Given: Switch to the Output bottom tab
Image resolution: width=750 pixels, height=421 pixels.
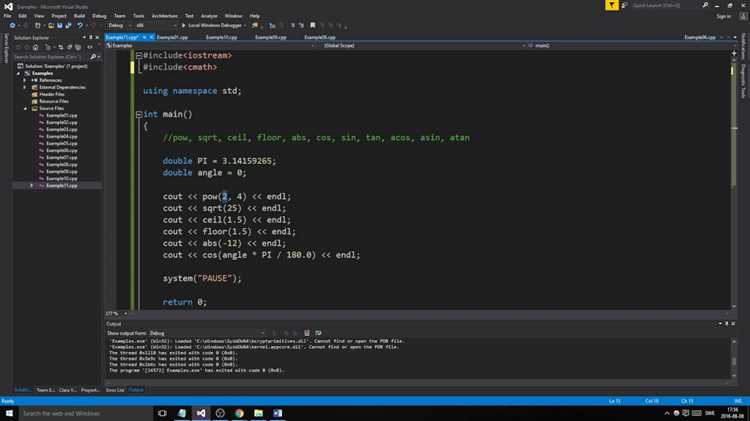Looking at the screenshot, I should pos(136,390).
